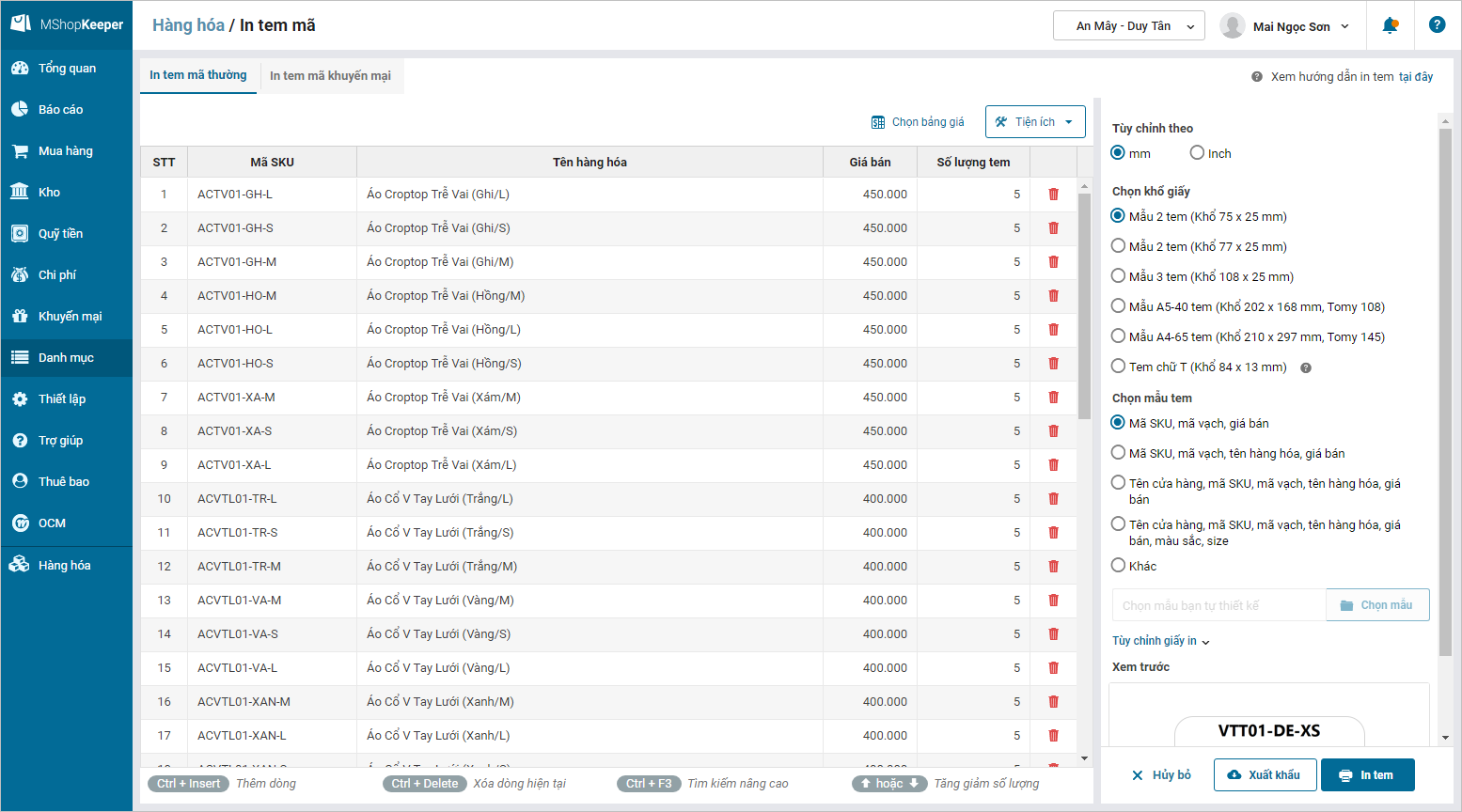The width and height of the screenshot is (1462, 812).
Task: Open the notifications bell
Action: tap(1390, 25)
